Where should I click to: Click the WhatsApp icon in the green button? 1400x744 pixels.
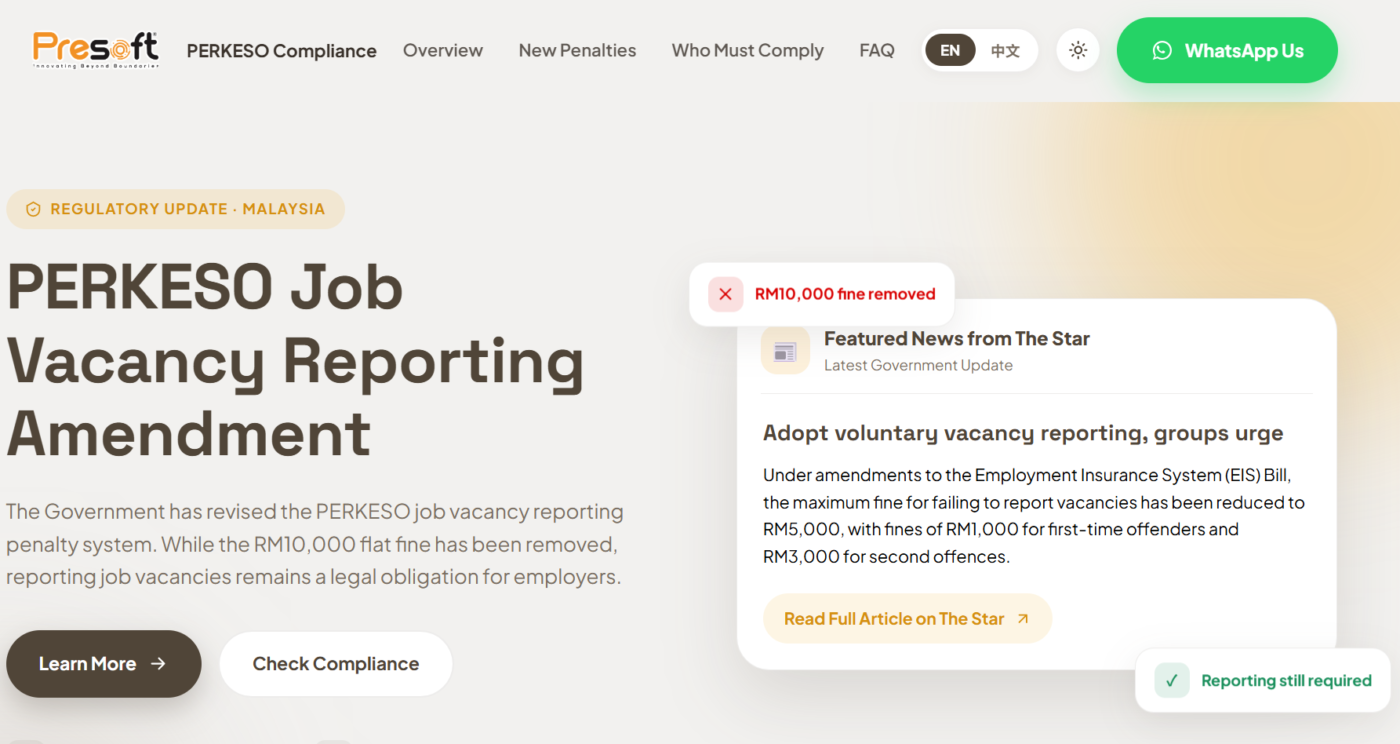point(1162,50)
